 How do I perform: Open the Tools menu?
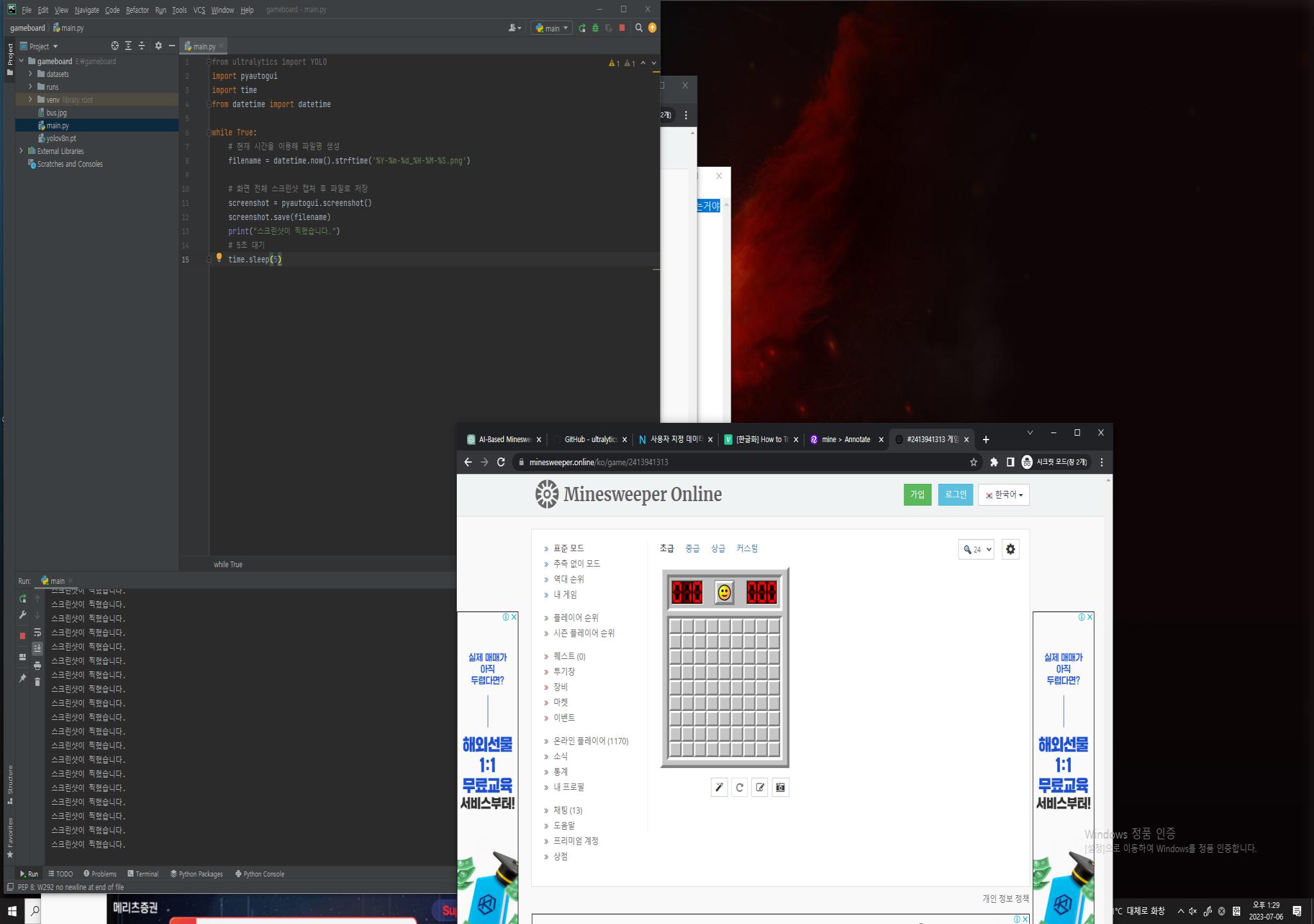pyautogui.click(x=180, y=10)
